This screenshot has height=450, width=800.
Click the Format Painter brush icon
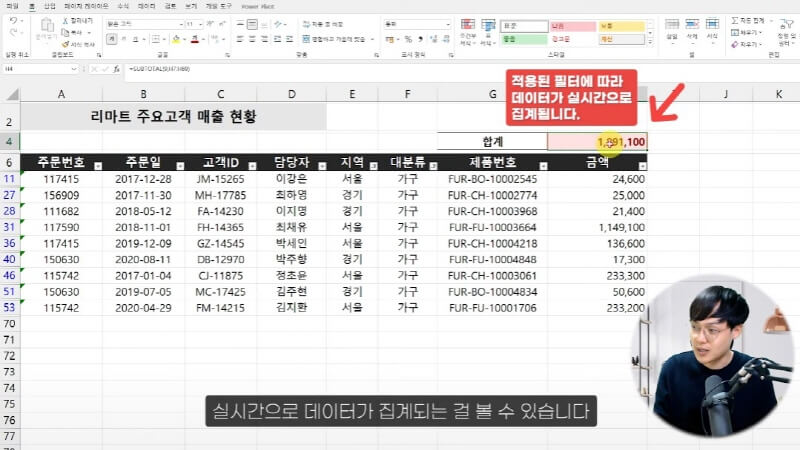pyautogui.click(x=65, y=44)
